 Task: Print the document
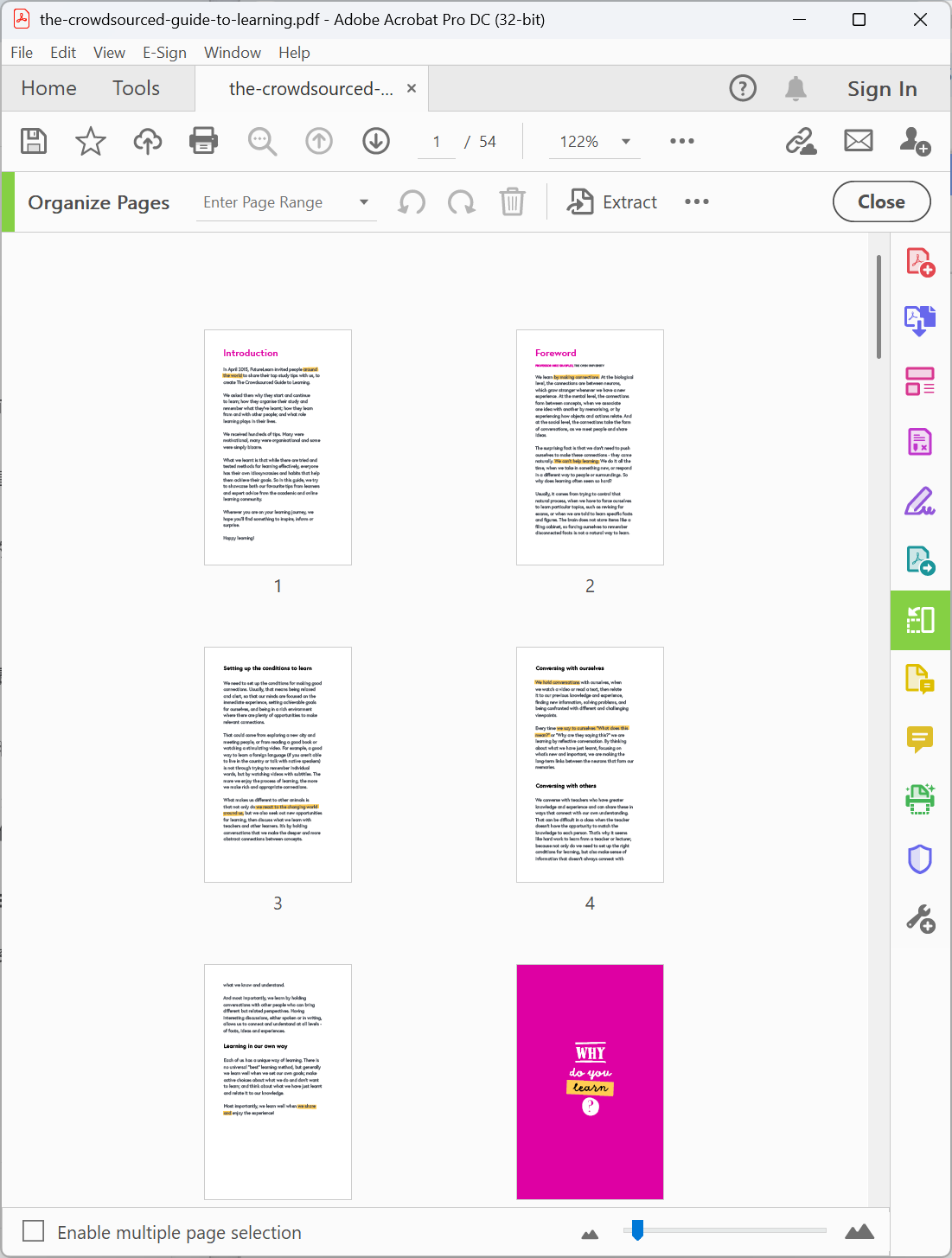pyautogui.click(x=203, y=141)
